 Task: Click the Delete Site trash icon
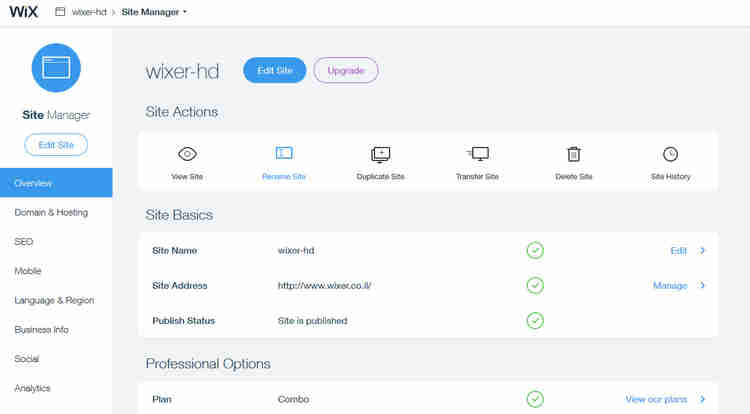574,154
